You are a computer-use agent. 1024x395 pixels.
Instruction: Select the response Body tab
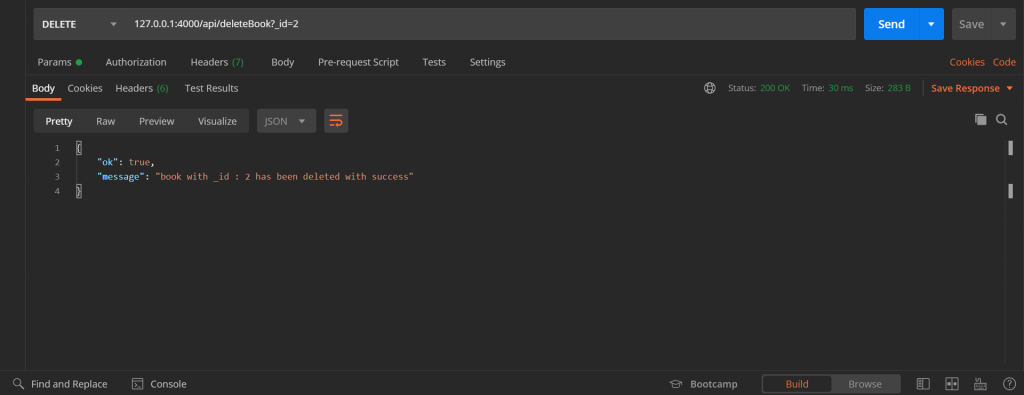43,88
